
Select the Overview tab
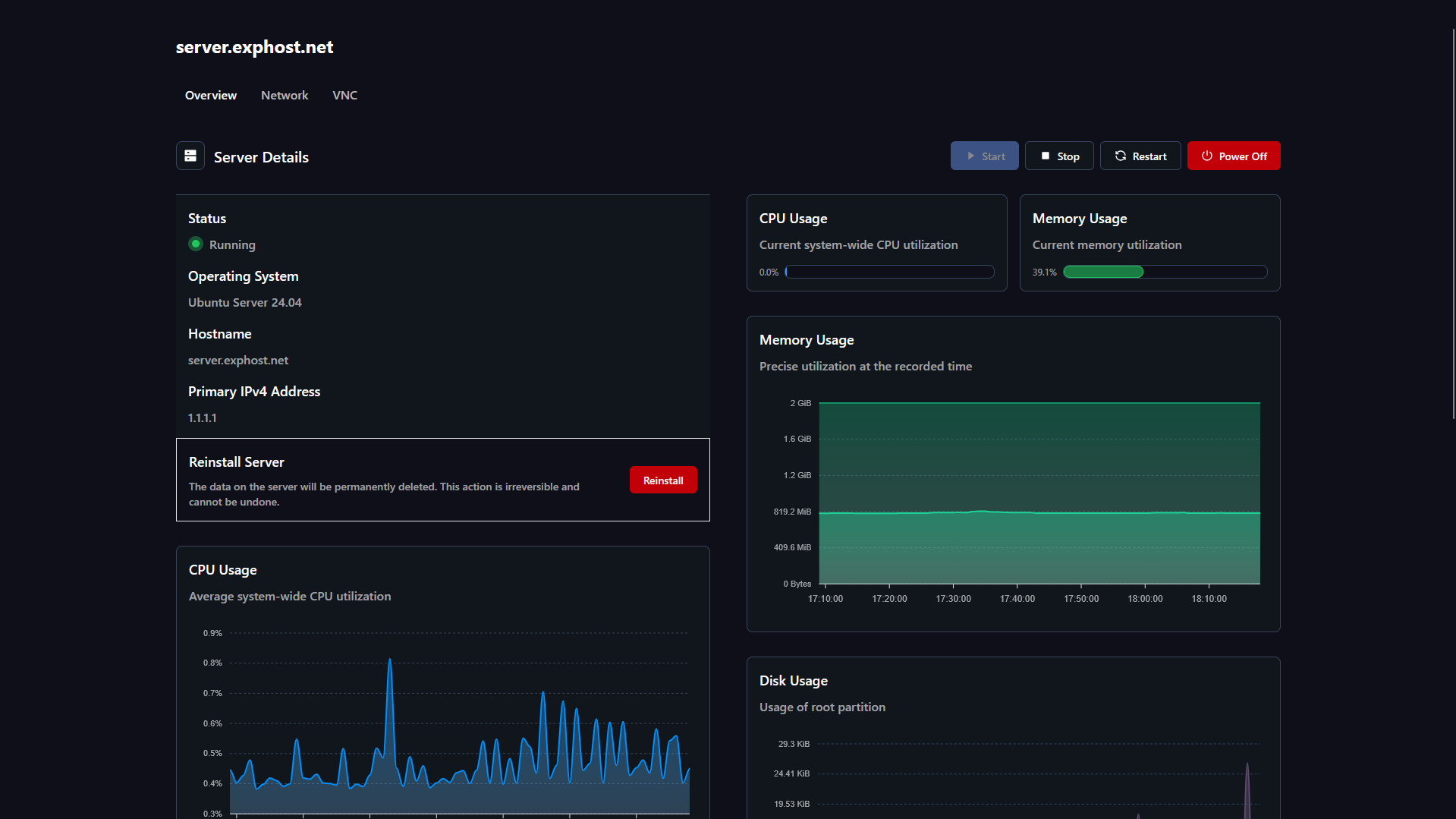pyautogui.click(x=211, y=96)
